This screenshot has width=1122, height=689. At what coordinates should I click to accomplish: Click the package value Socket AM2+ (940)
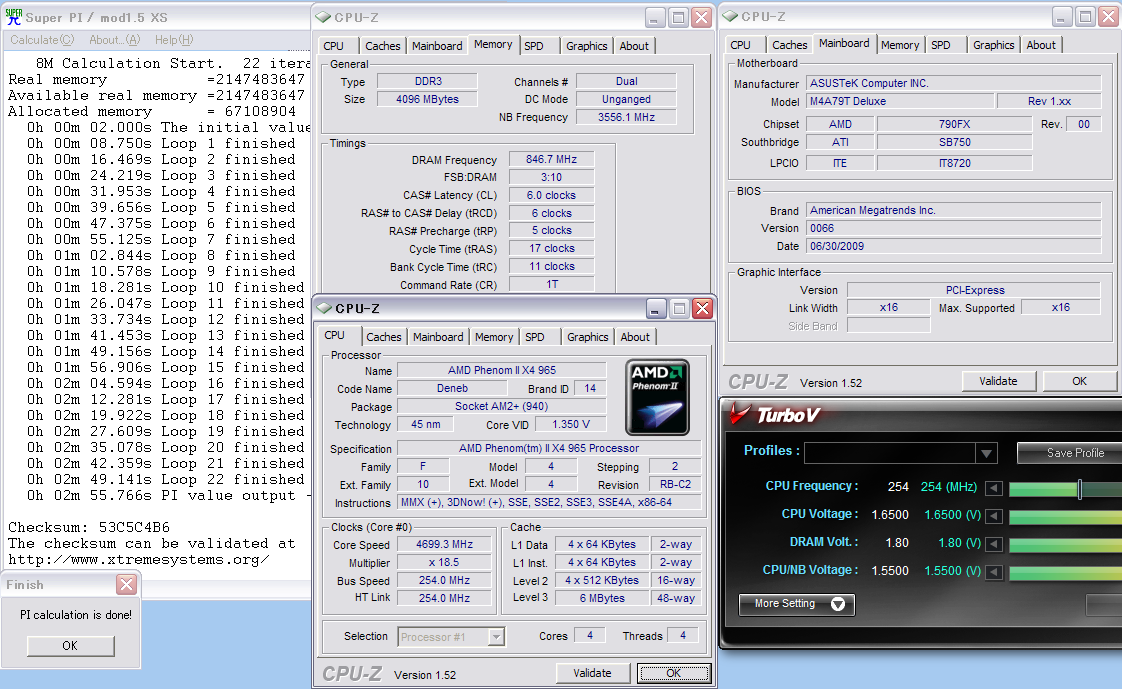coord(502,406)
